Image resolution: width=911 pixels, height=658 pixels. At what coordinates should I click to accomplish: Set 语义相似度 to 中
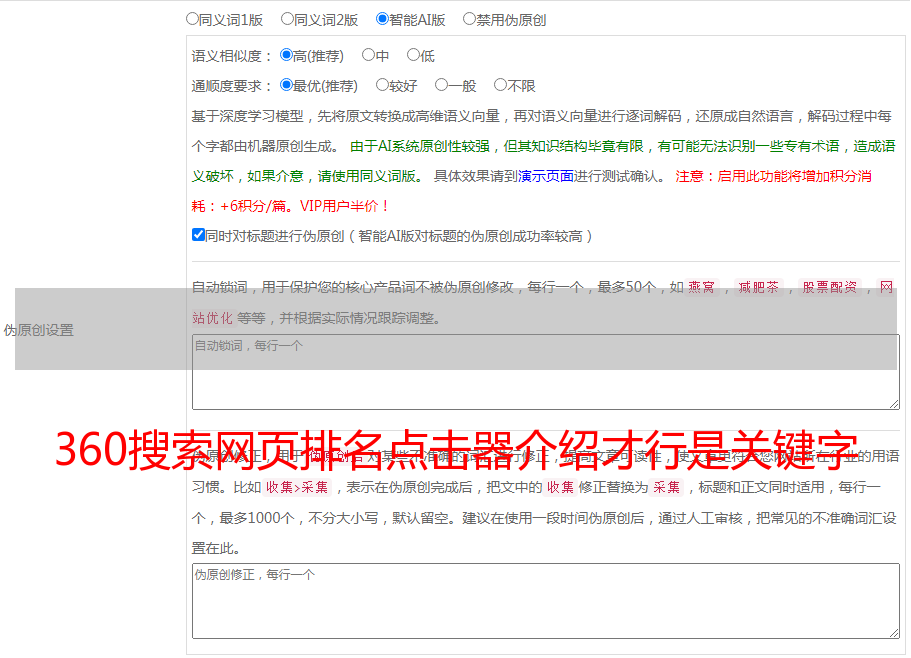pyautogui.click(x=368, y=55)
